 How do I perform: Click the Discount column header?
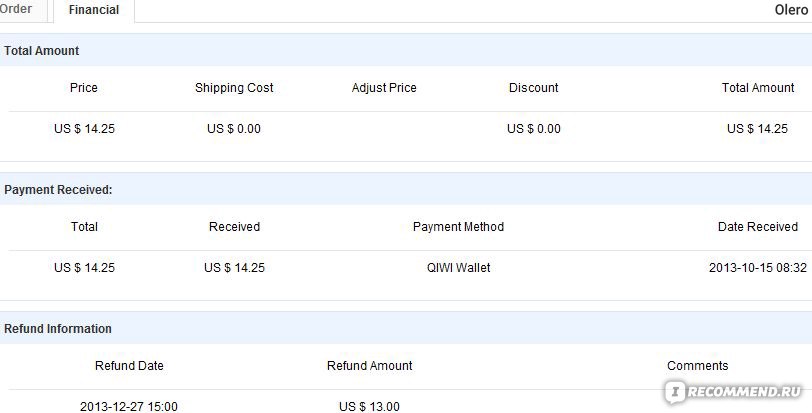(x=533, y=87)
